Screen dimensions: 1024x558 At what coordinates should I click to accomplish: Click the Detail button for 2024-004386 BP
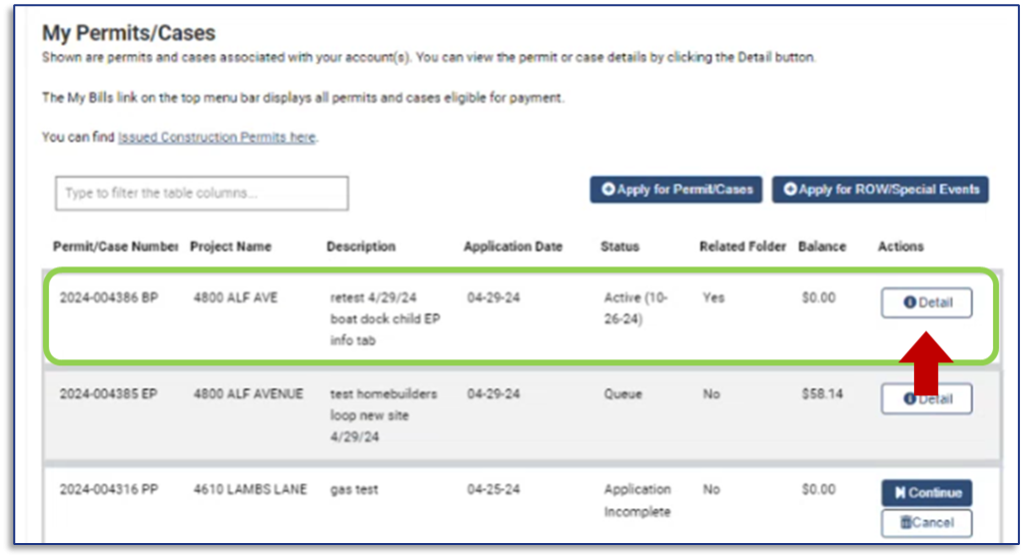(926, 303)
